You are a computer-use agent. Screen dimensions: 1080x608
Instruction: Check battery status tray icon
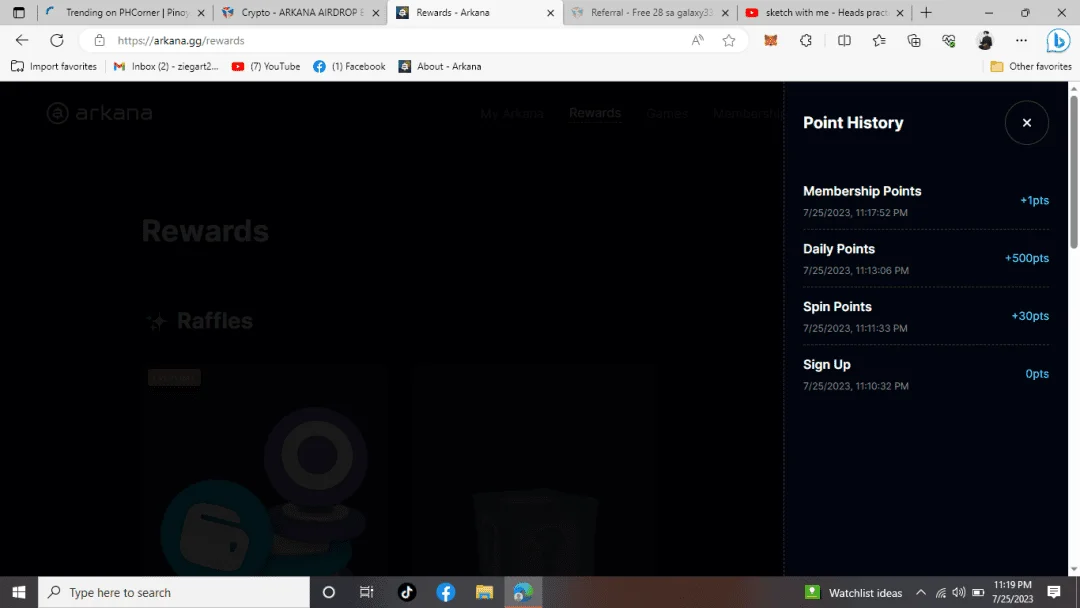click(x=978, y=592)
